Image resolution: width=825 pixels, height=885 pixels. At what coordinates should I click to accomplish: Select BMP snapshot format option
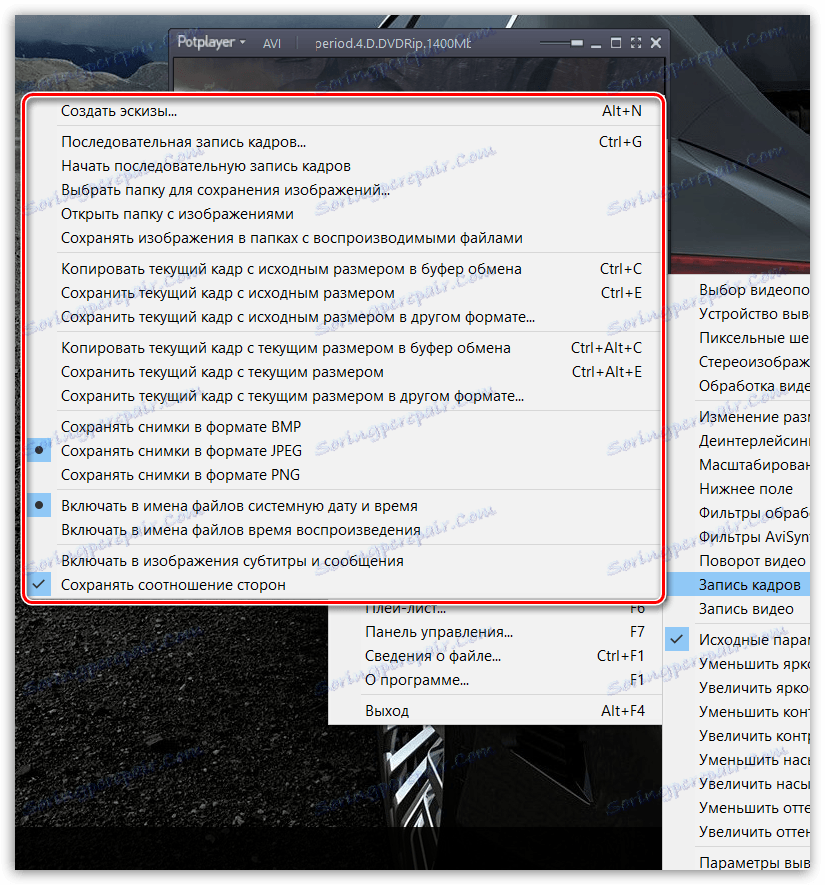pyautogui.click(x=343, y=427)
